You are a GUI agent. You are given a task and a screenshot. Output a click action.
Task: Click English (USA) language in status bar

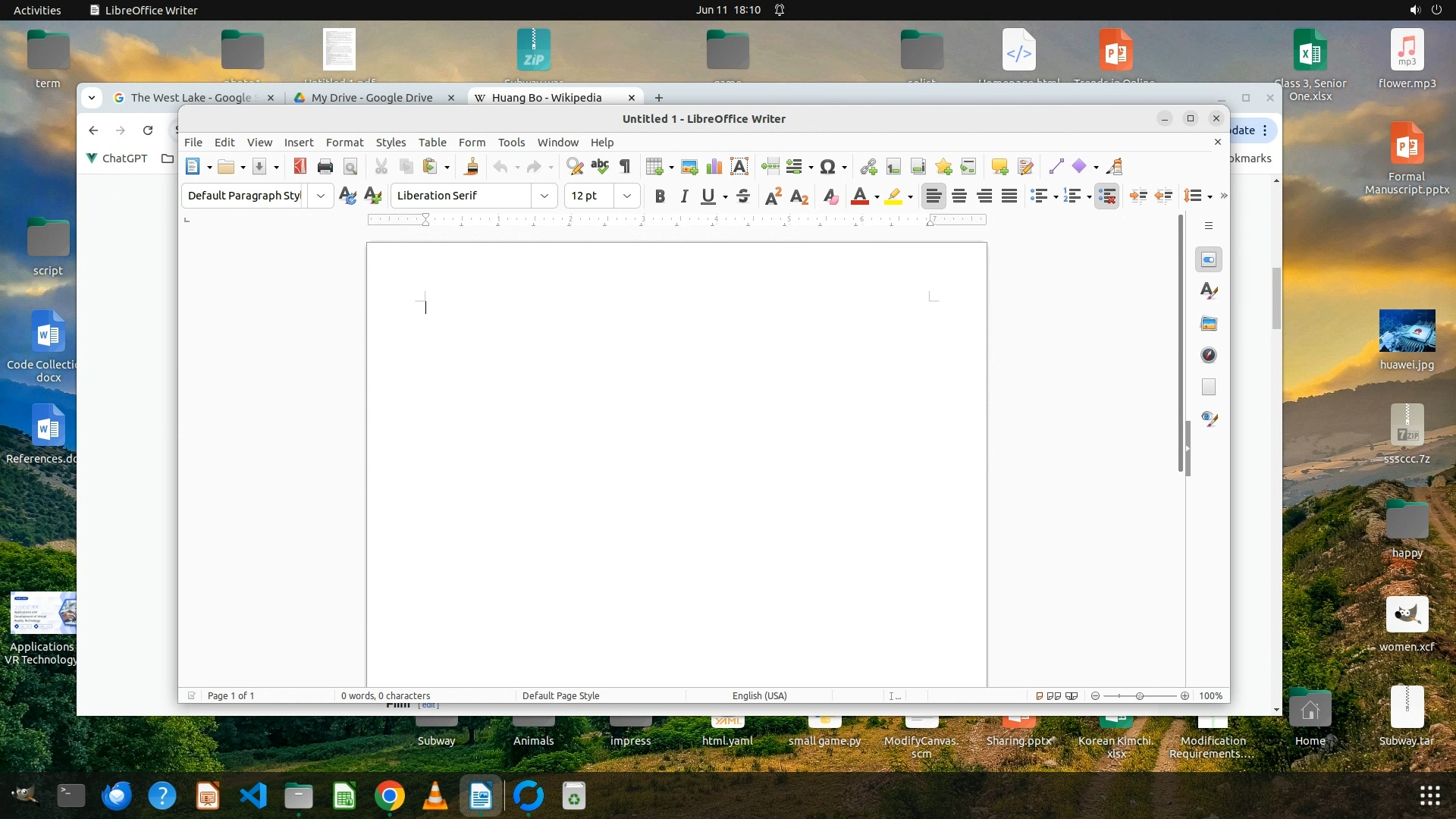[x=759, y=695]
